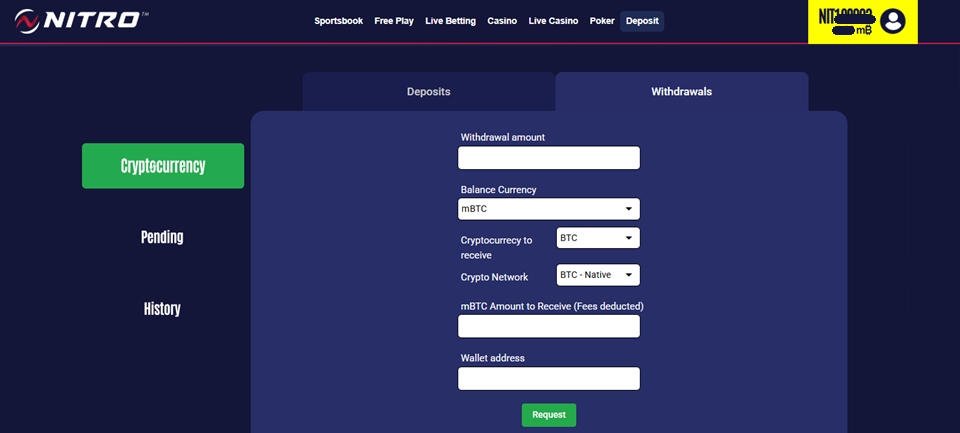The width and height of the screenshot is (960, 433).
Task: Navigate to Casino
Action: coord(502,21)
